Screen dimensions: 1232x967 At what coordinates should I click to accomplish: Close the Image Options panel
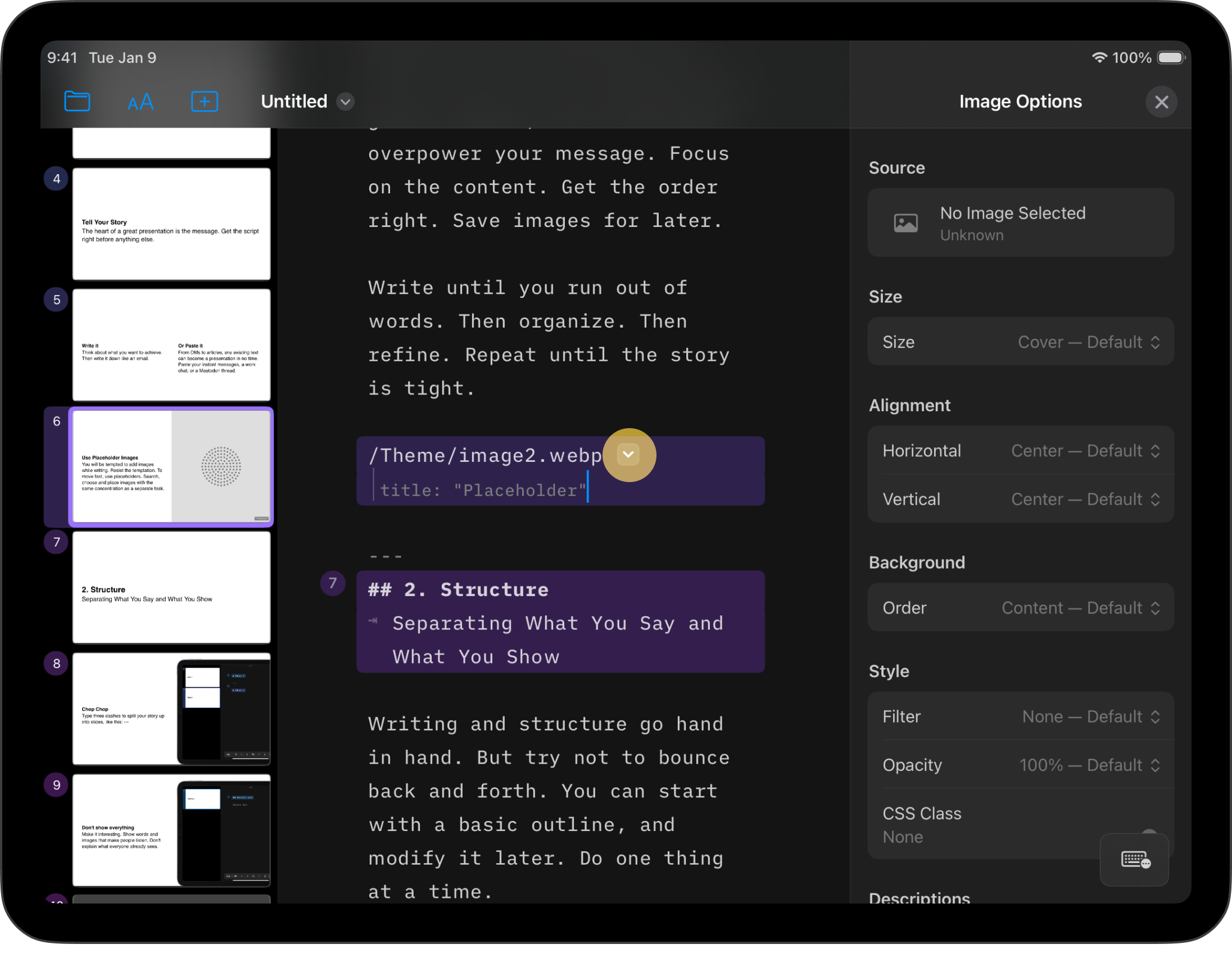click(x=1161, y=102)
